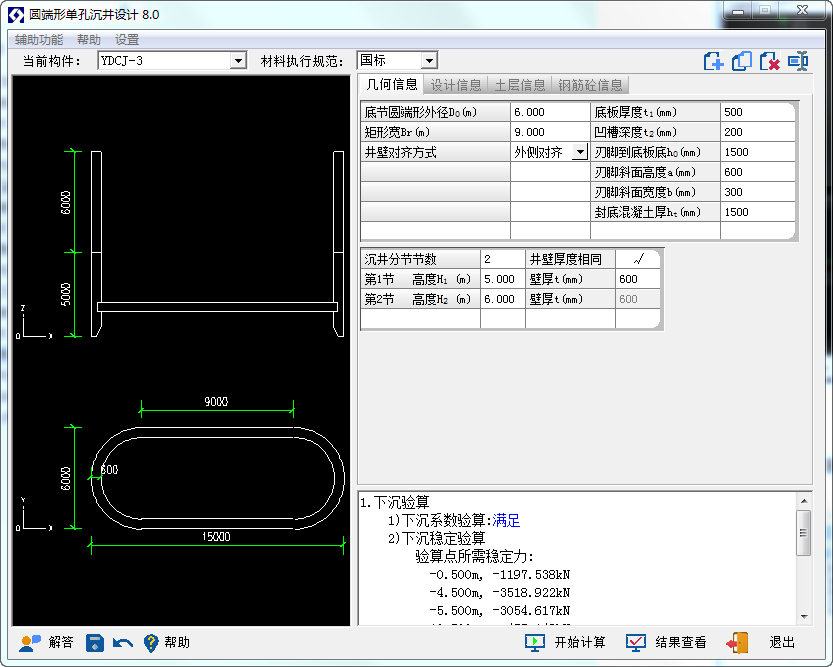Switch to the 设计信息 tab
Screen dimensions: 833x667
point(455,85)
